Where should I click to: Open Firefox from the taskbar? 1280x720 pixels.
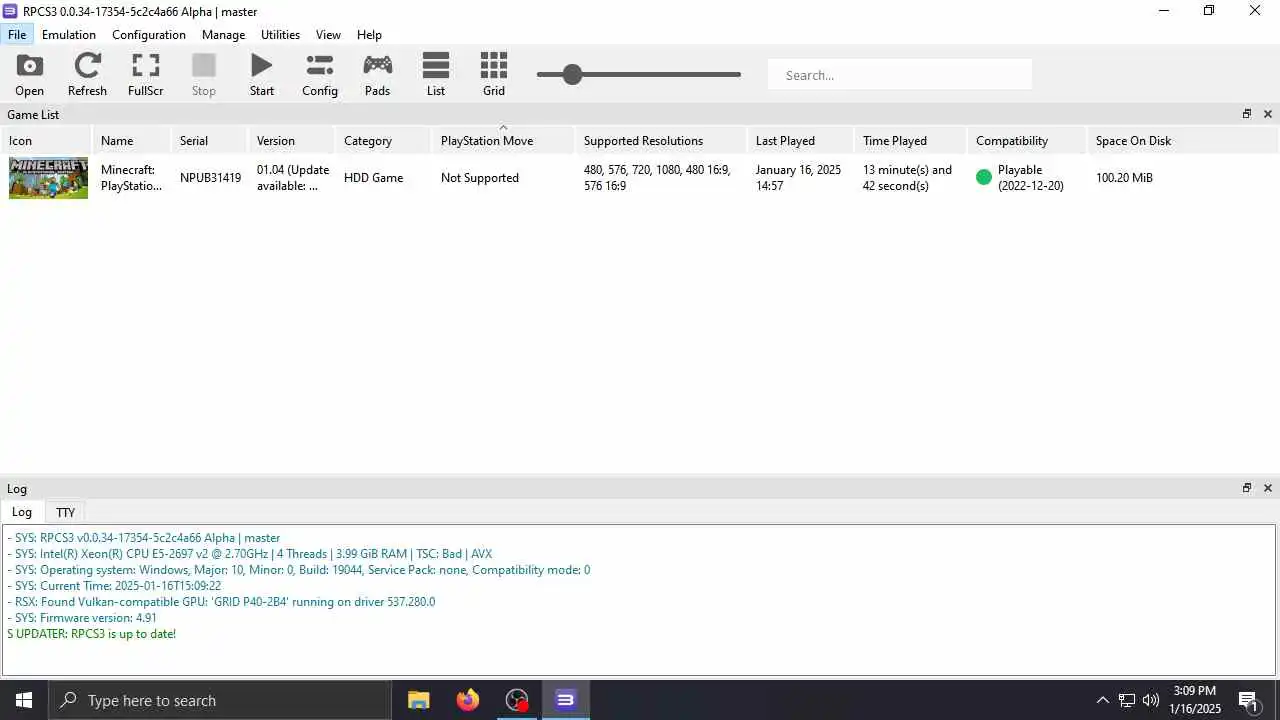coord(467,700)
